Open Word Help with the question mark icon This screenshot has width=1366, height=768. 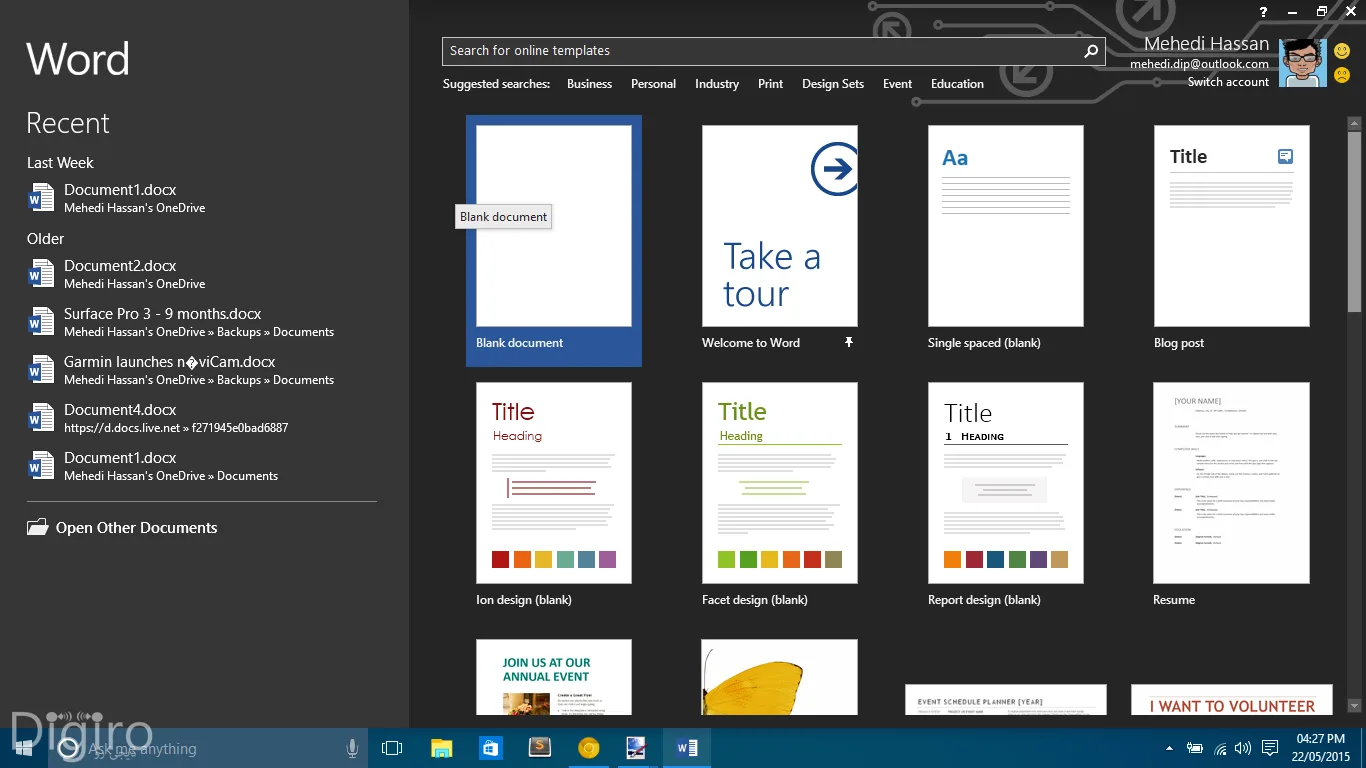(x=1263, y=12)
